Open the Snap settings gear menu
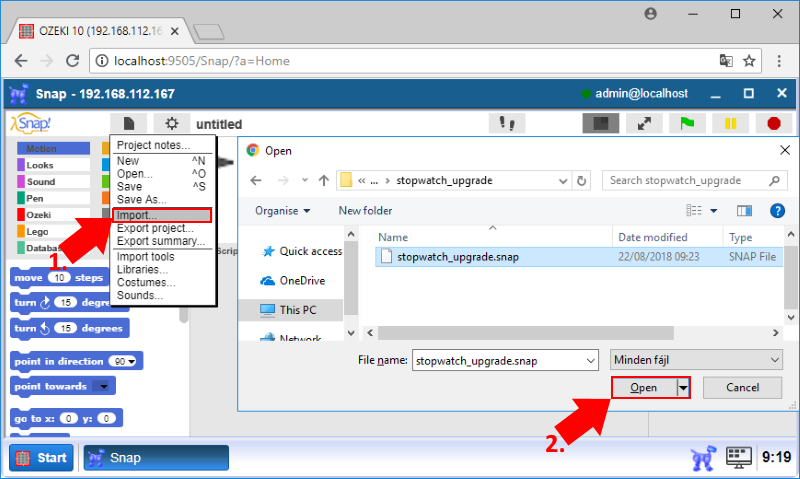 pos(171,123)
